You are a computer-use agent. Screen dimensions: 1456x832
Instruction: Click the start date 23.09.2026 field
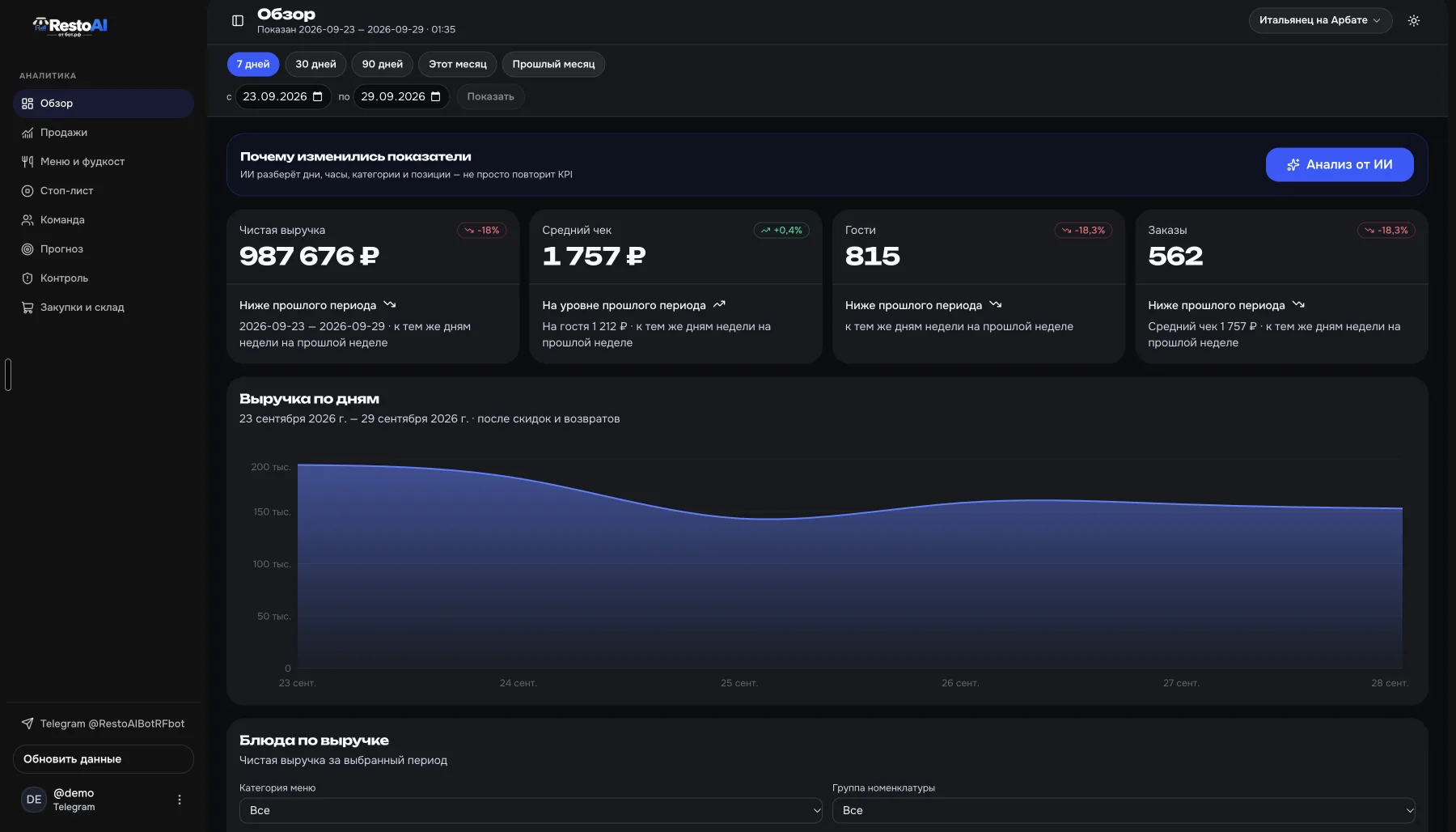(283, 96)
